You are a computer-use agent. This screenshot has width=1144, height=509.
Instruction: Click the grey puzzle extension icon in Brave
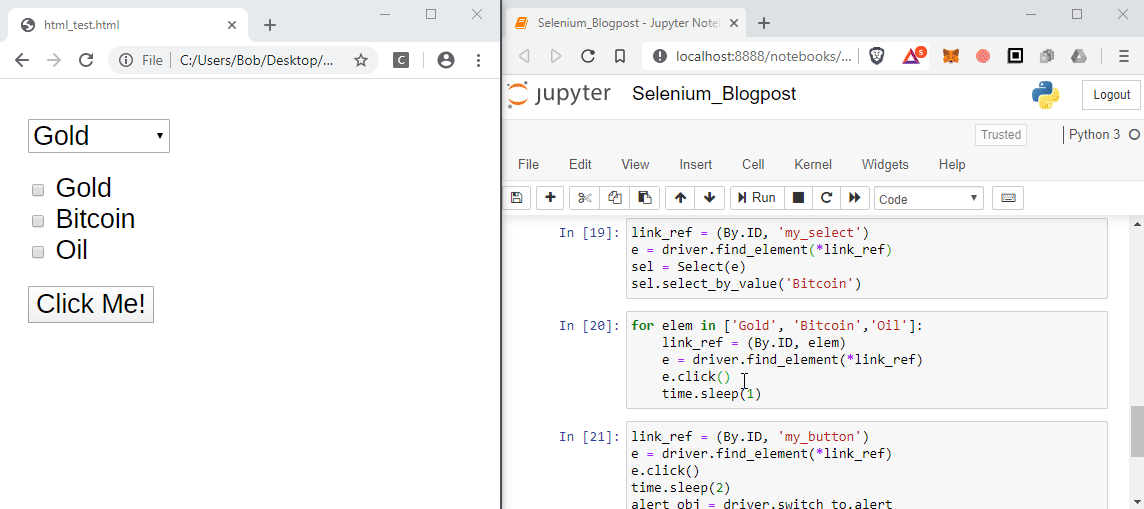(x=1047, y=56)
